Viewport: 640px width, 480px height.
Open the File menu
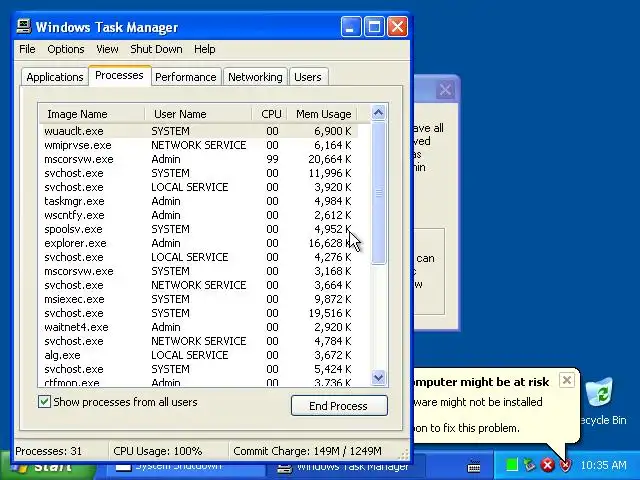pyautogui.click(x=27, y=49)
